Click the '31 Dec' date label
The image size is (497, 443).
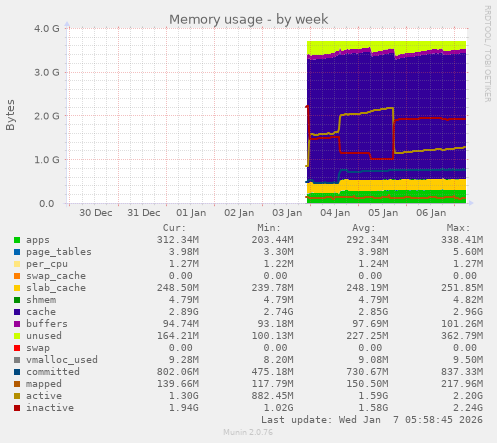point(144,213)
